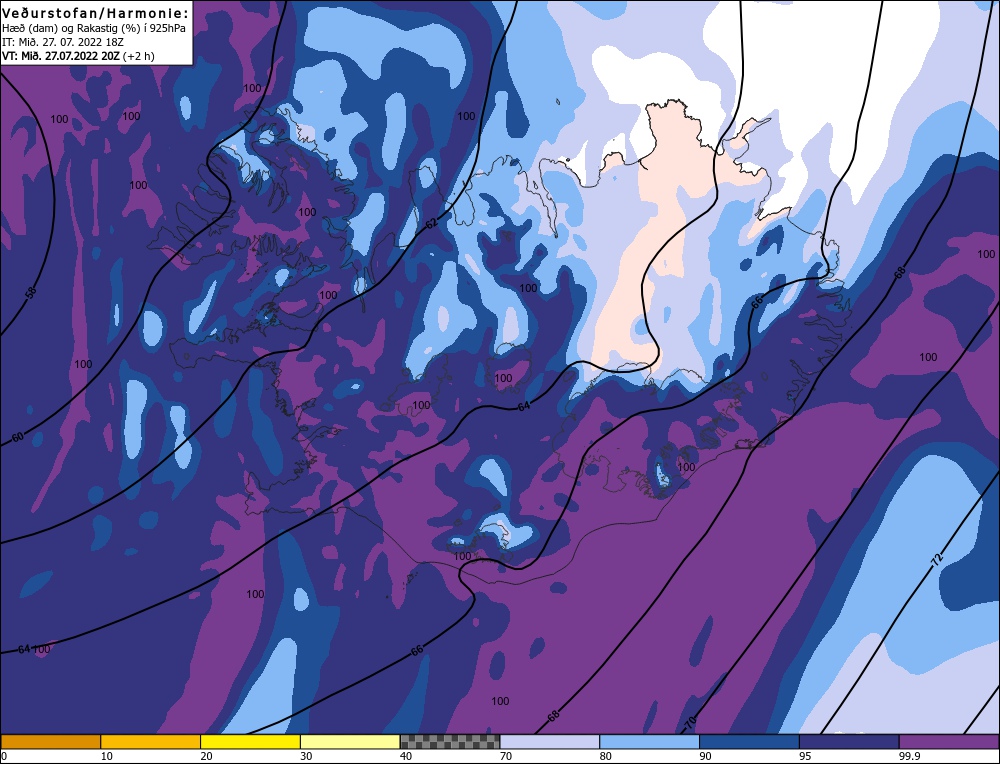Click the dark navy 95–99.9 legend swatch
This screenshot has height=764, width=1000.
(x=849, y=741)
